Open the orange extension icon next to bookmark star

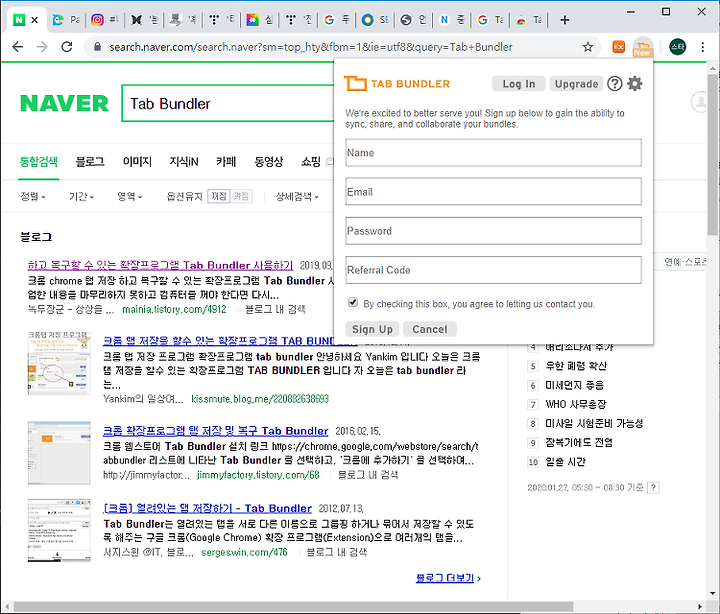[x=619, y=47]
